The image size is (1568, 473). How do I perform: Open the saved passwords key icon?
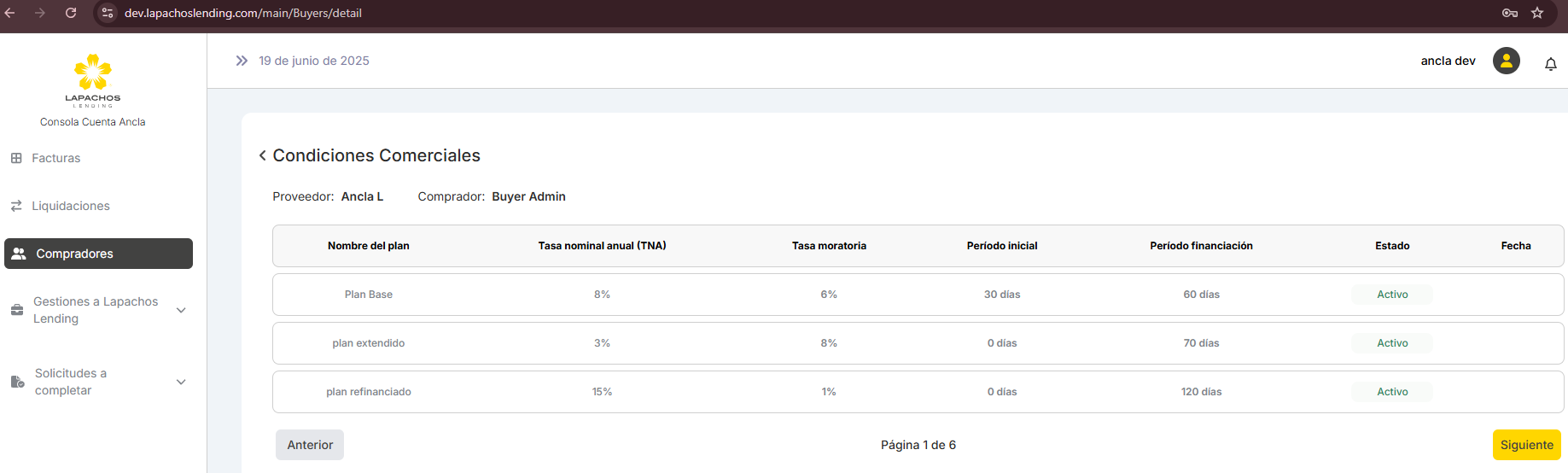point(1509,13)
